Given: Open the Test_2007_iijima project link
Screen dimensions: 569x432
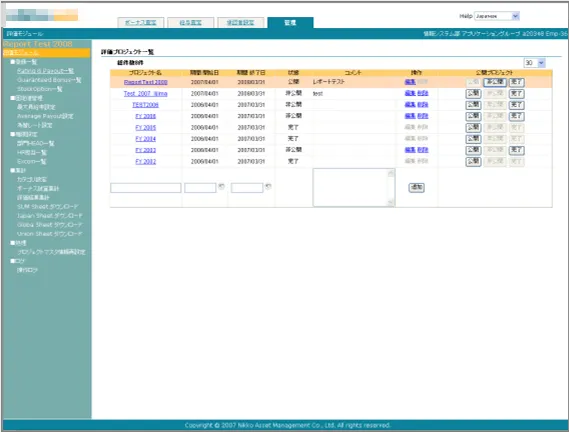Looking at the screenshot, I should click(146, 94).
